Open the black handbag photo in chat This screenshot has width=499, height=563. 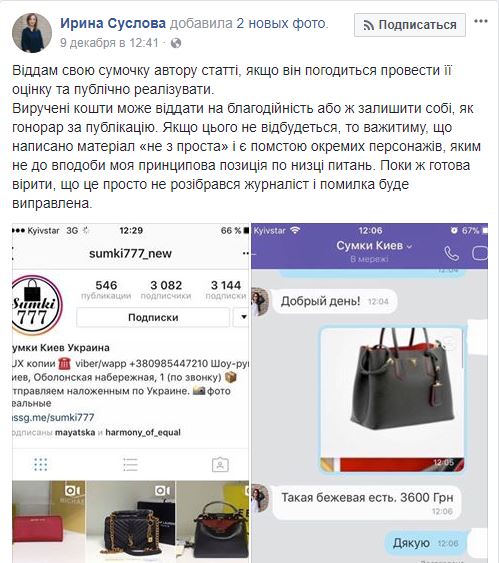tap(392, 400)
